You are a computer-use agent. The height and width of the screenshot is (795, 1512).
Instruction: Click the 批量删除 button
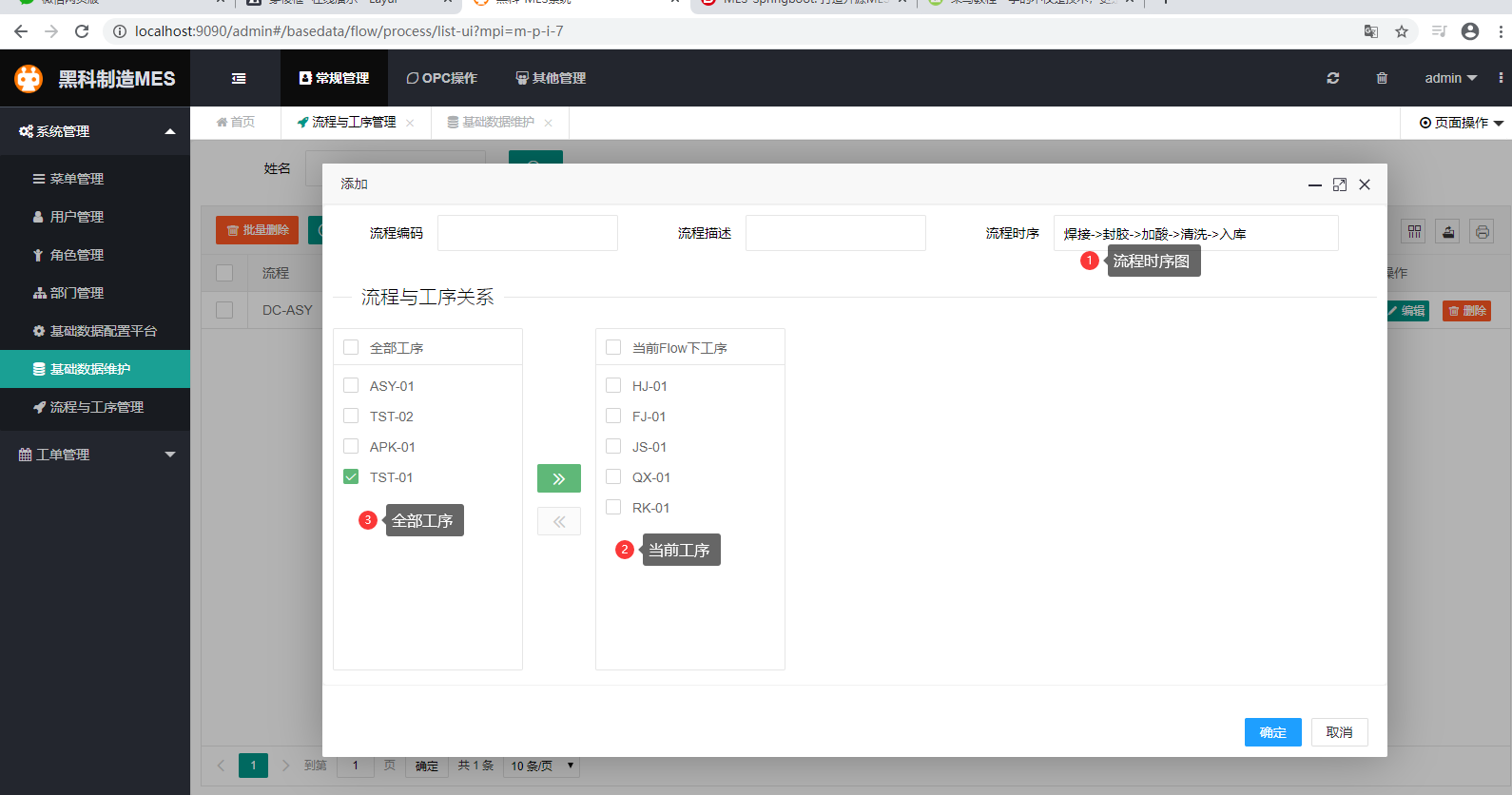pos(257,230)
